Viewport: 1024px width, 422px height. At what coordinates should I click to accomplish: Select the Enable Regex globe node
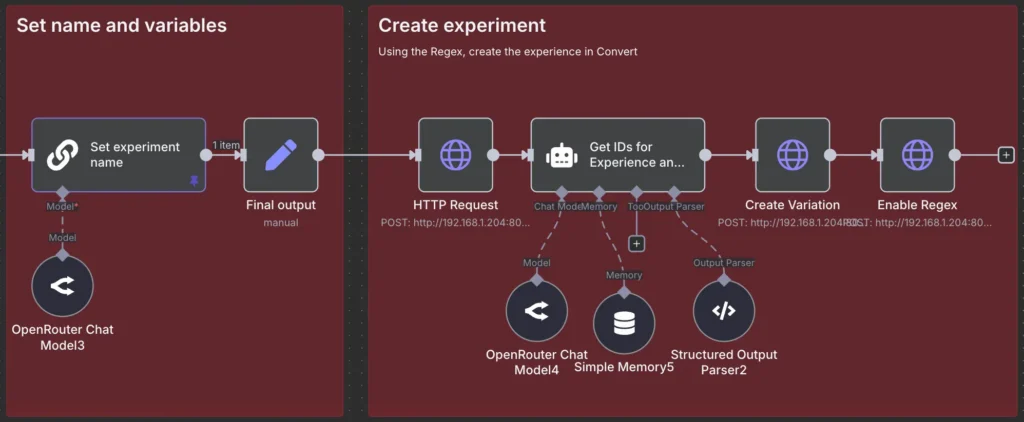coord(918,155)
